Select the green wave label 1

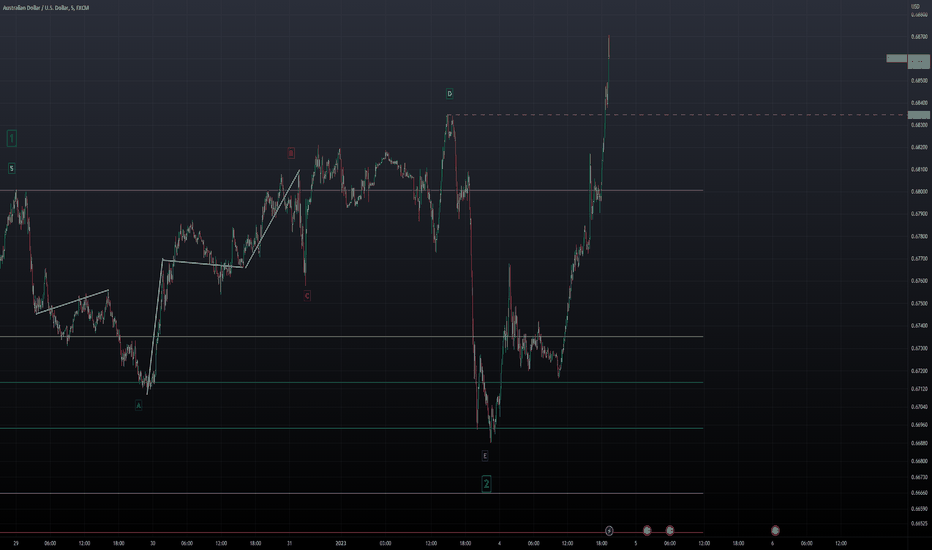point(11,139)
